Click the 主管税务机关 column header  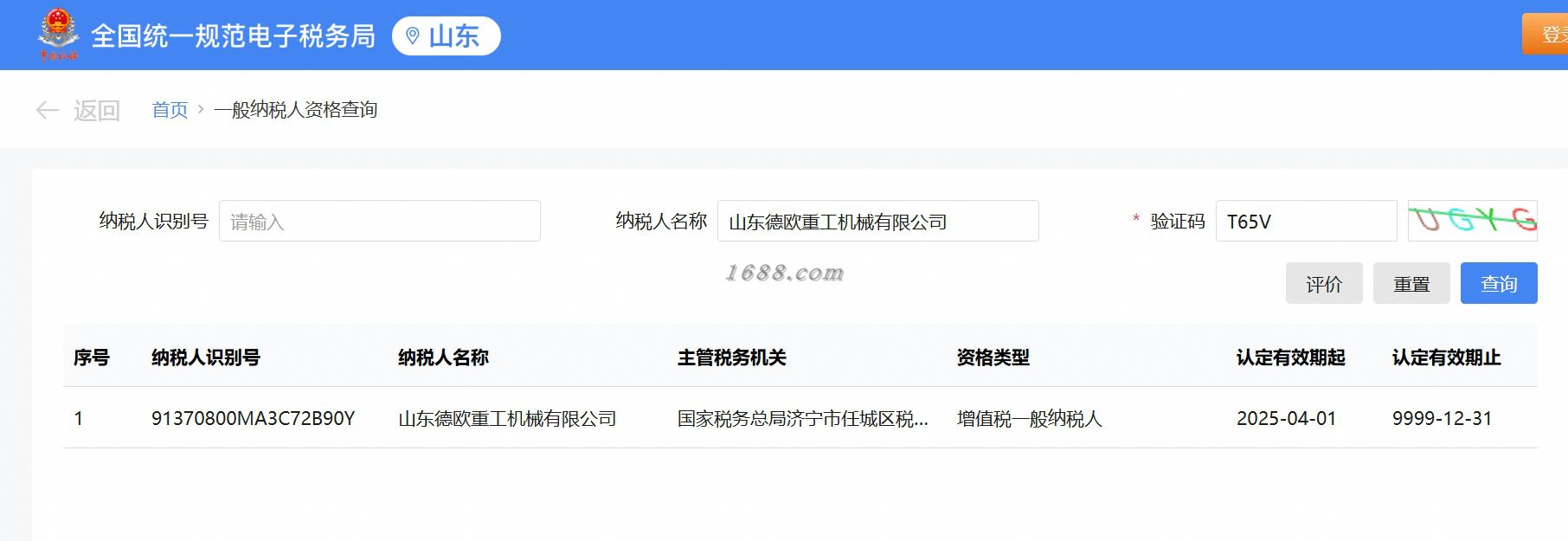(732, 357)
